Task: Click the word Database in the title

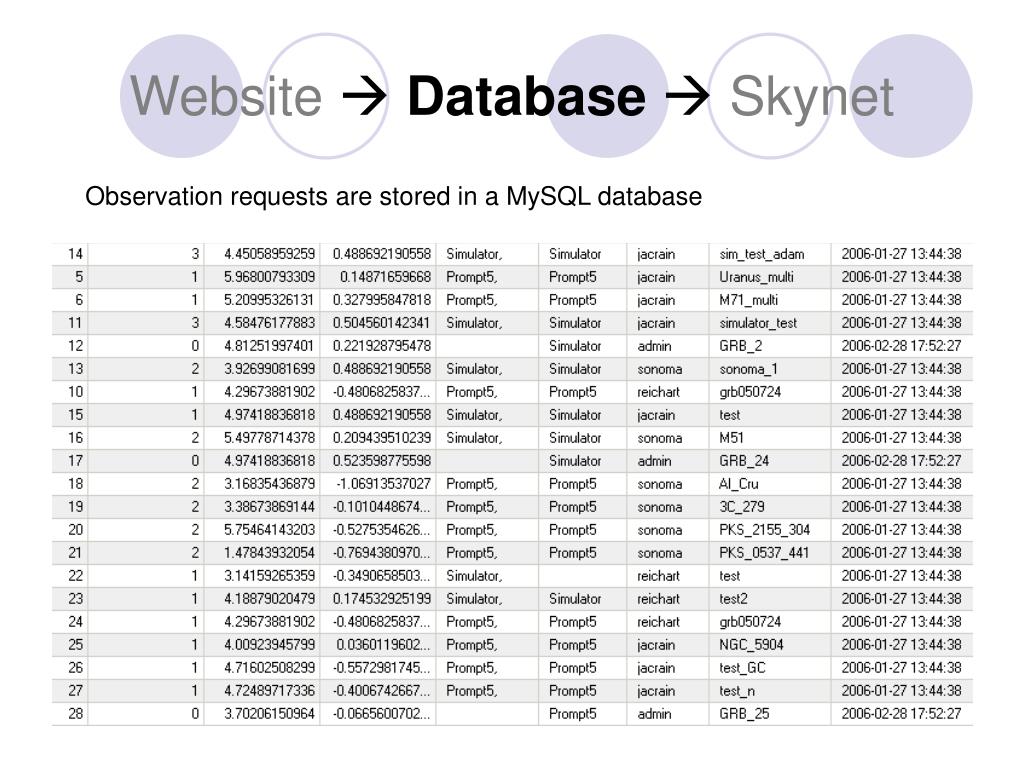Action: pos(526,97)
